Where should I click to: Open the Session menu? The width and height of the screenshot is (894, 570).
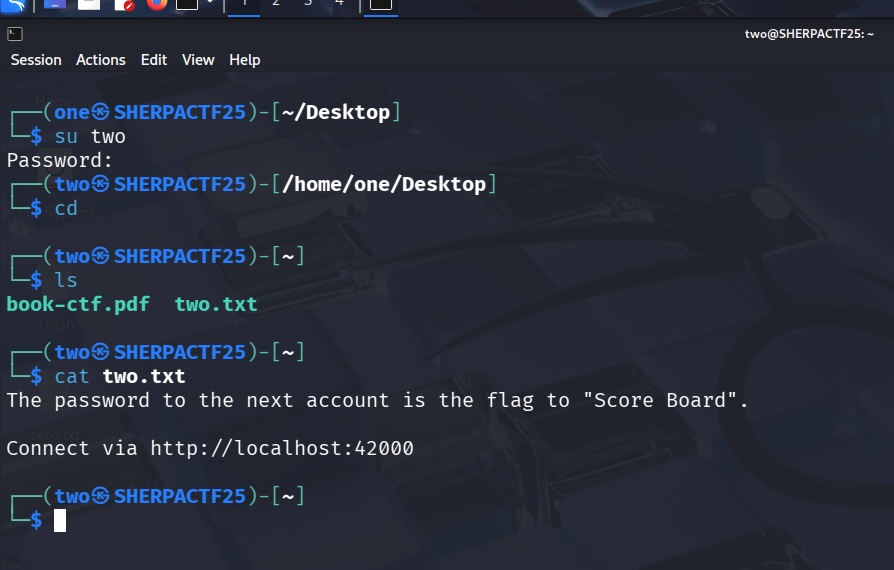click(36, 60)
